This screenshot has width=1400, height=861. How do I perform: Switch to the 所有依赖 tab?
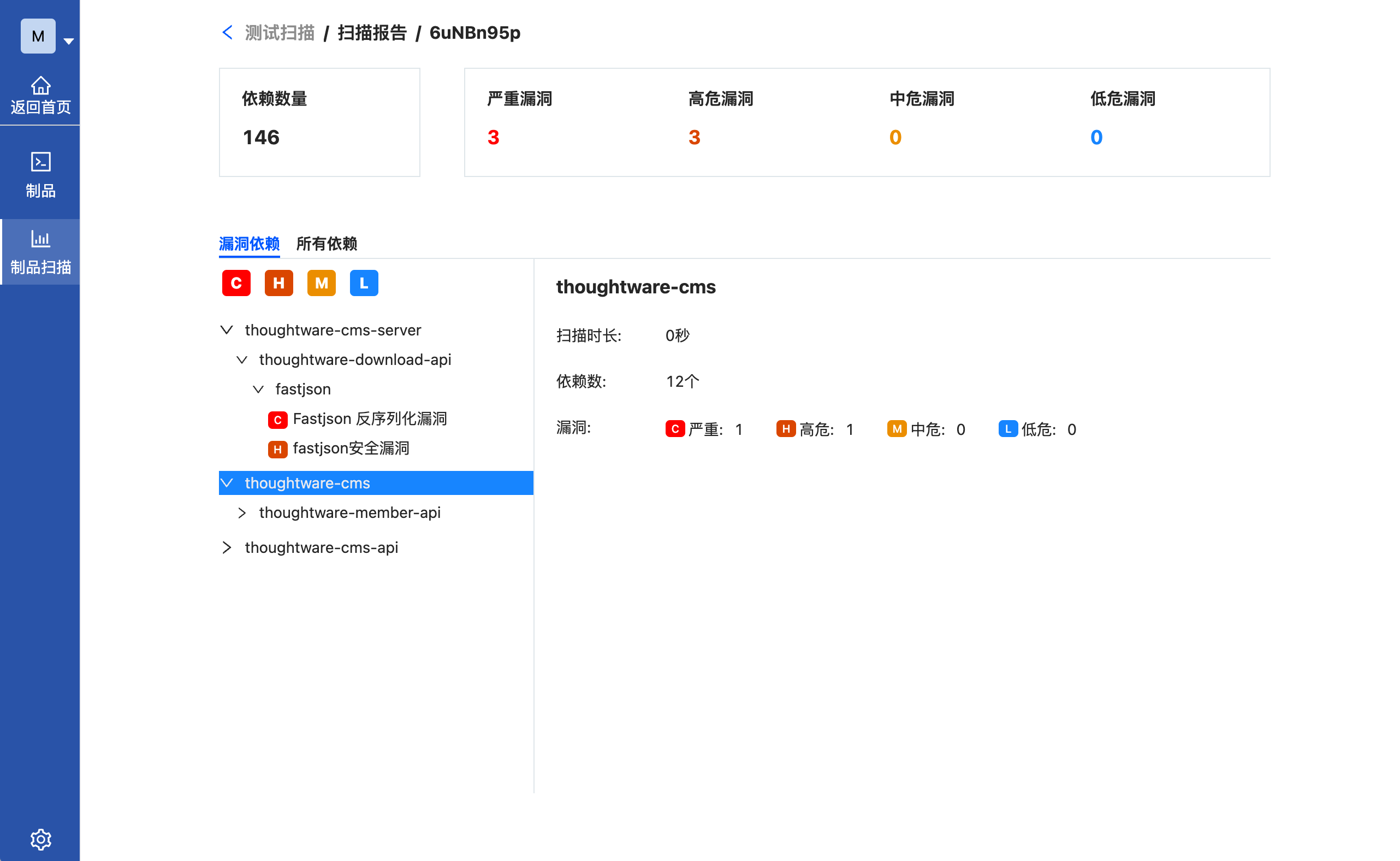coord(327,244)
